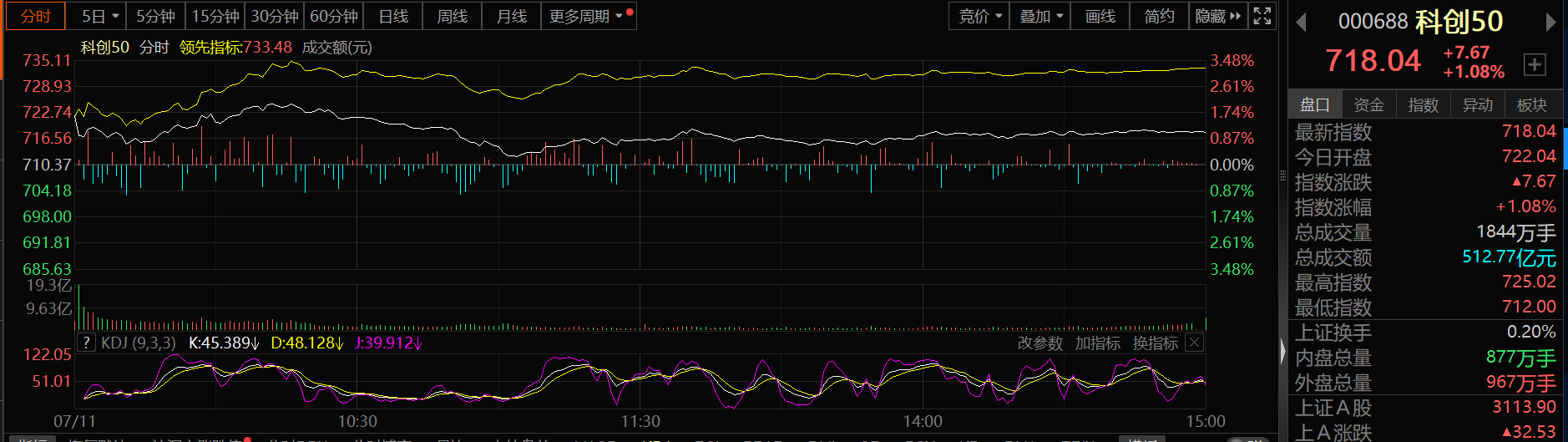1568x442 pixels.
Task: Hide the side panel with 隐藏 button
Action: tap(1217, 16)
